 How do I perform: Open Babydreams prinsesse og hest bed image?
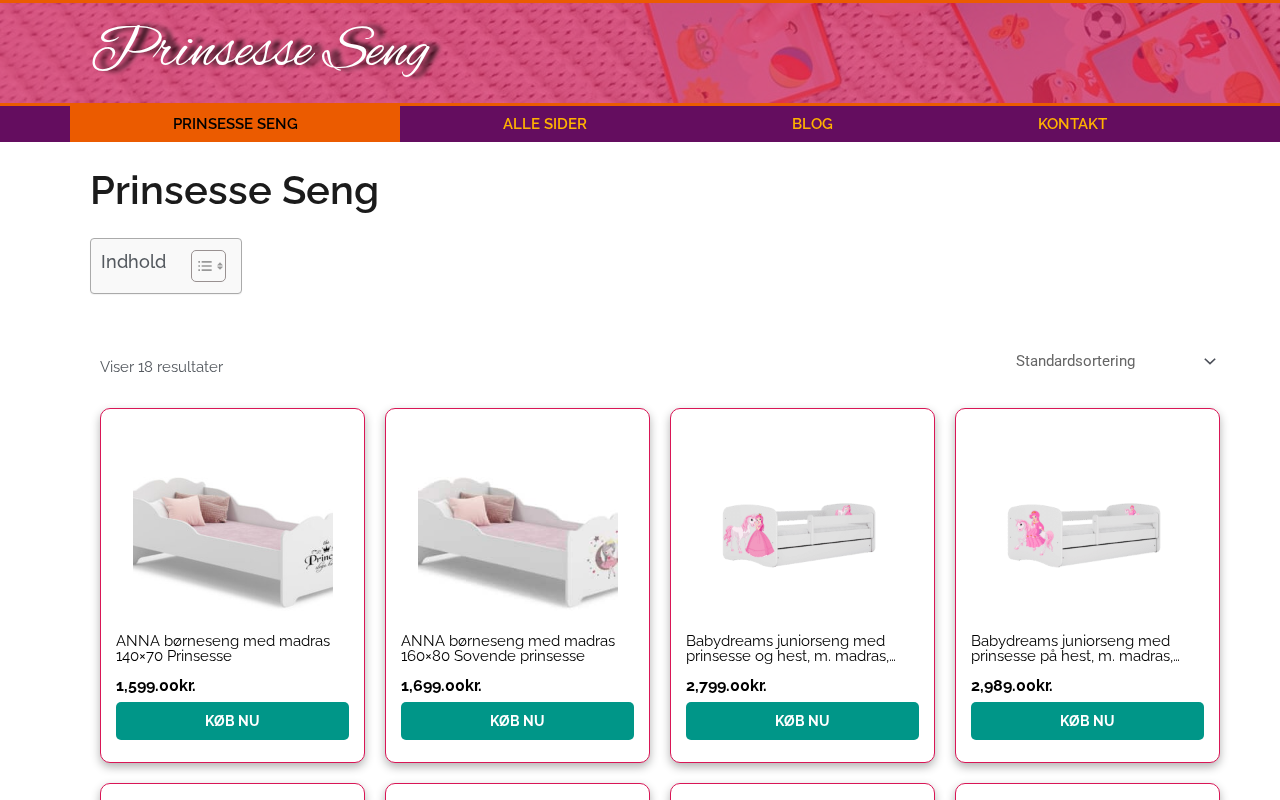point(802,530)
